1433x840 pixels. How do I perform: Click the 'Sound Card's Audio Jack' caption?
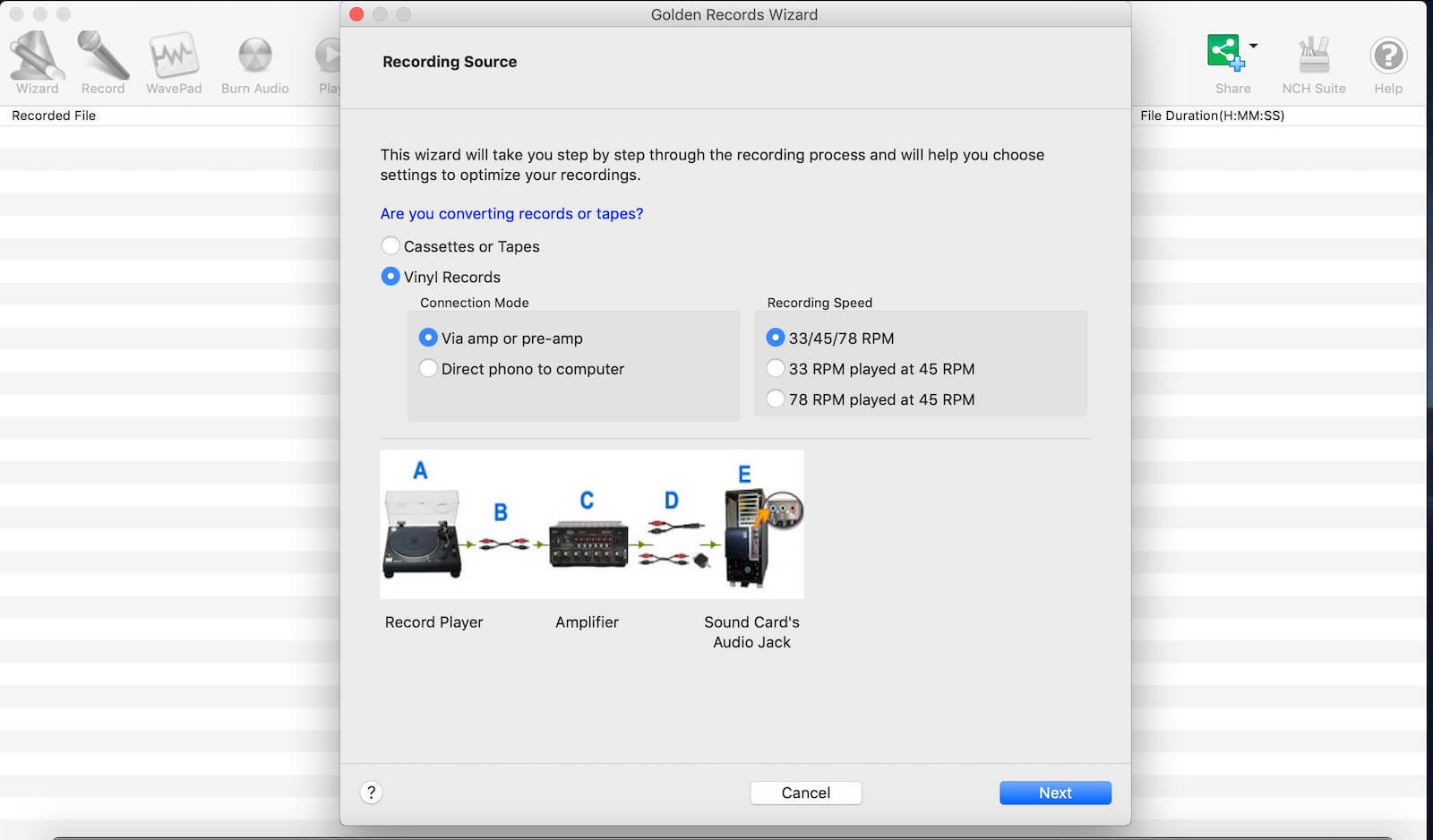752,632
